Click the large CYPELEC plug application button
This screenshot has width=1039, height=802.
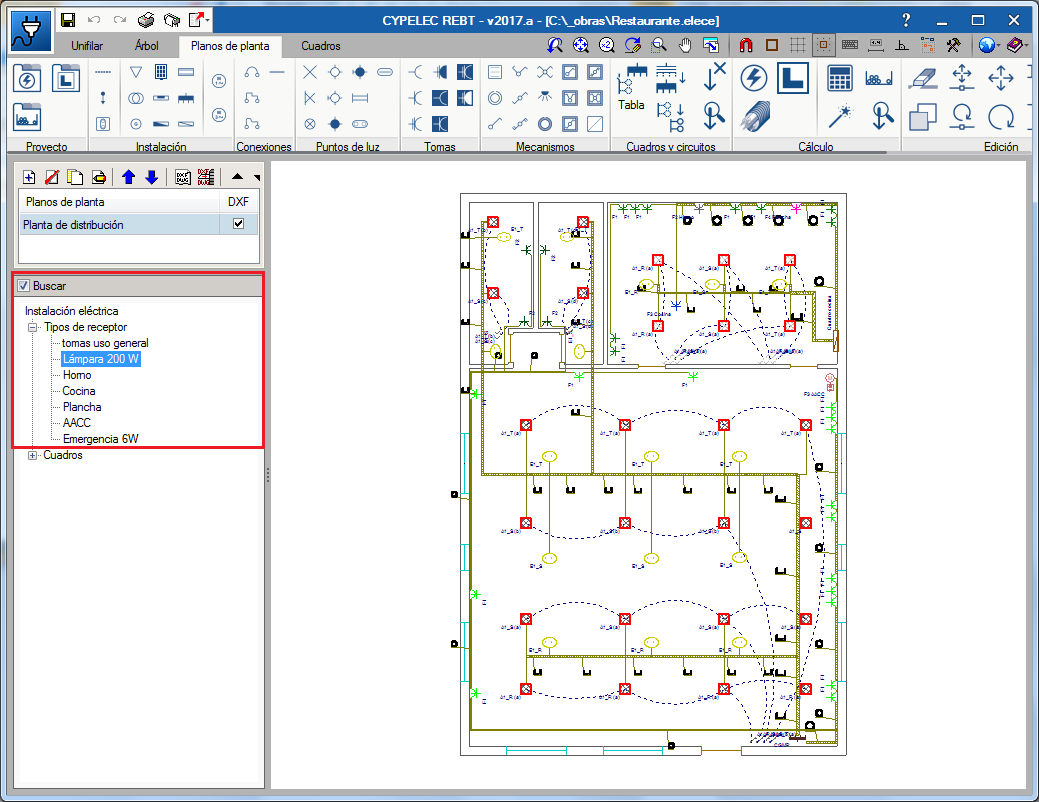click(31, 30)
